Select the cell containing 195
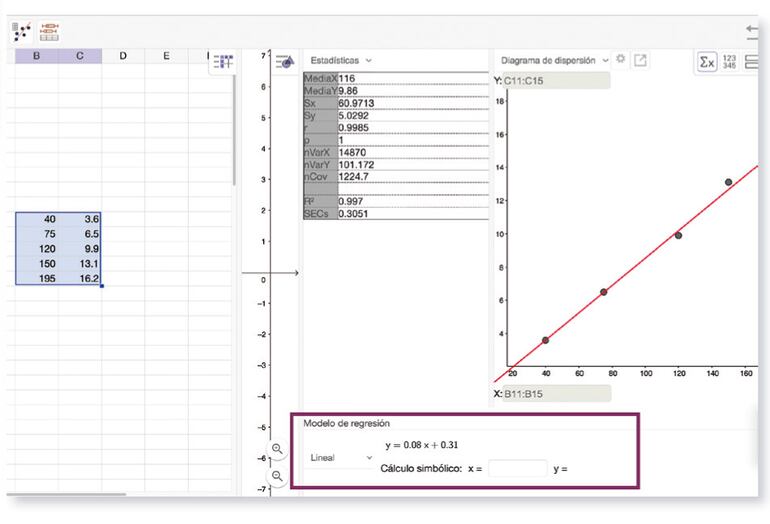Viewport: 770px width, 524px height. pos(37,278)
